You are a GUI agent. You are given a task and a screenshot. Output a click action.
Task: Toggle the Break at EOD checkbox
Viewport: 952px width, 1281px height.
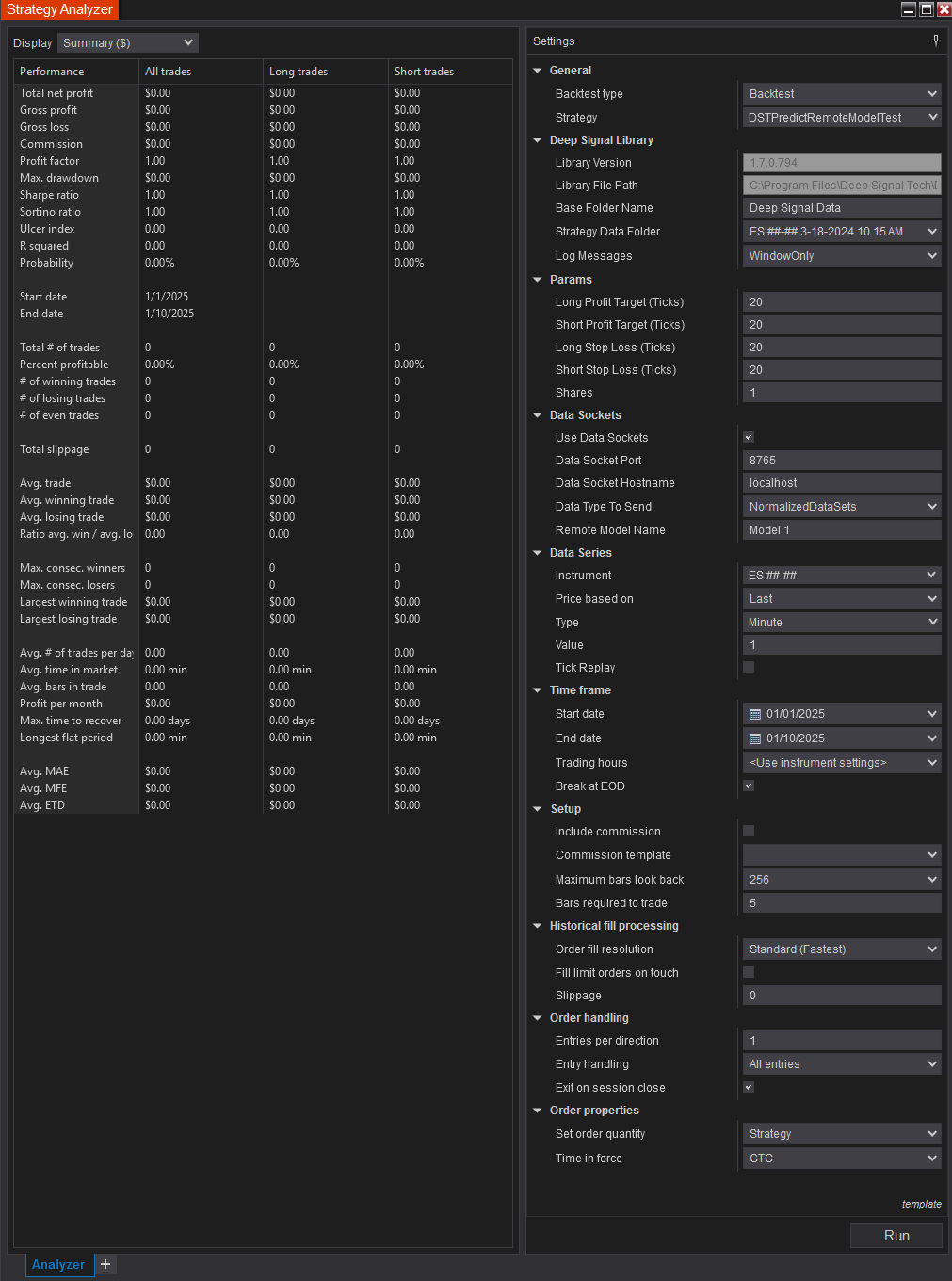coord(749,786)
